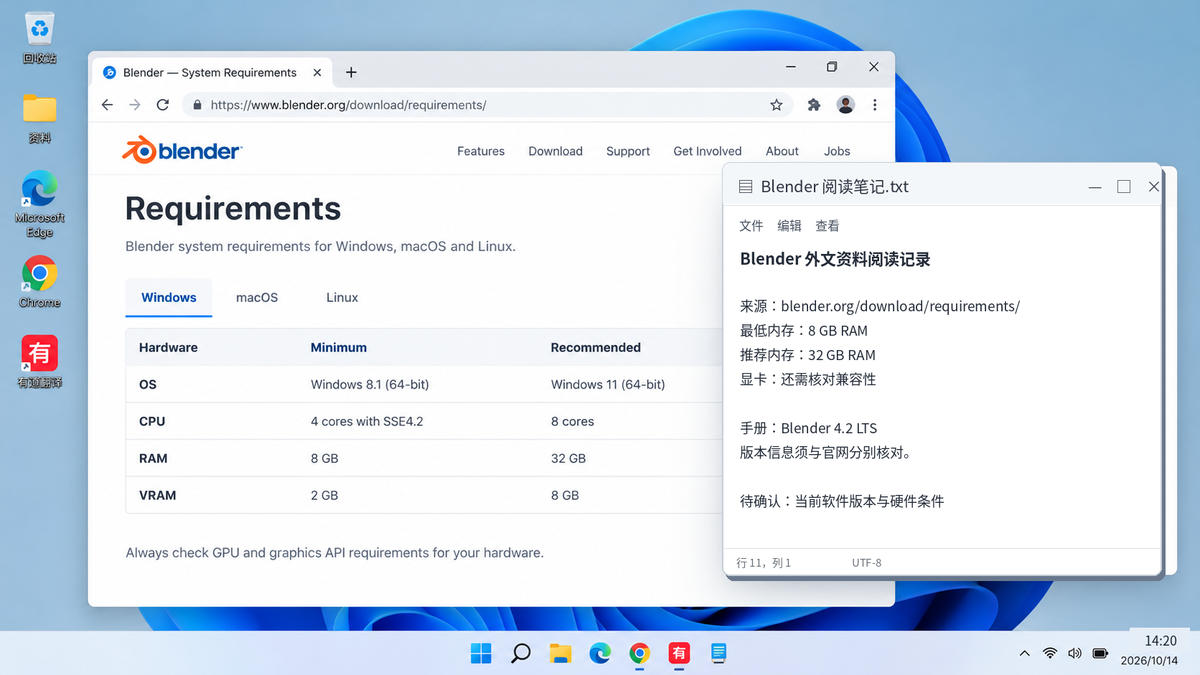Image resolution: width=1200 pixels, height=675 pixels.
Task: Click the 'Windows 8.1 (64-bit)' cell
Action: 369,384
